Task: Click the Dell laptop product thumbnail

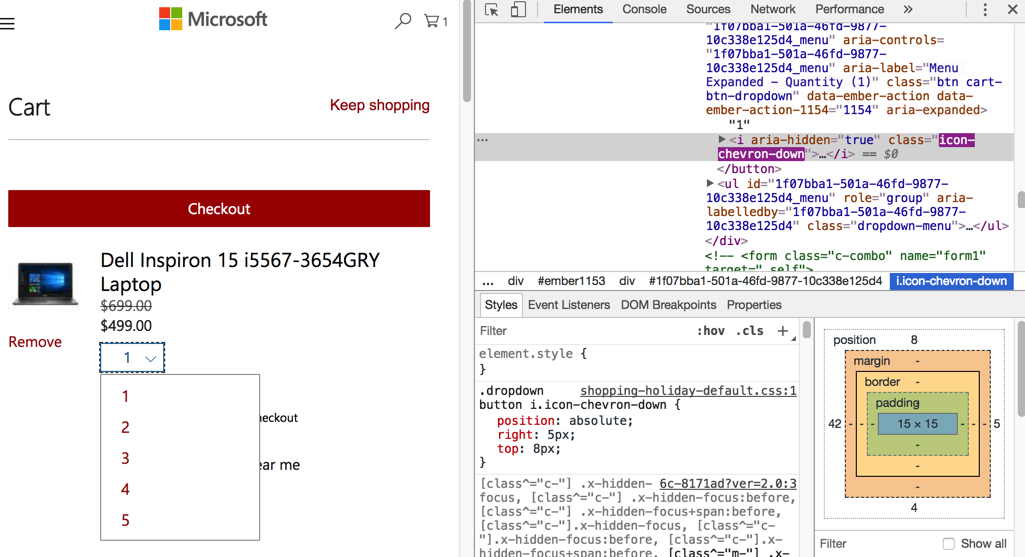Action: pos(44,283)
